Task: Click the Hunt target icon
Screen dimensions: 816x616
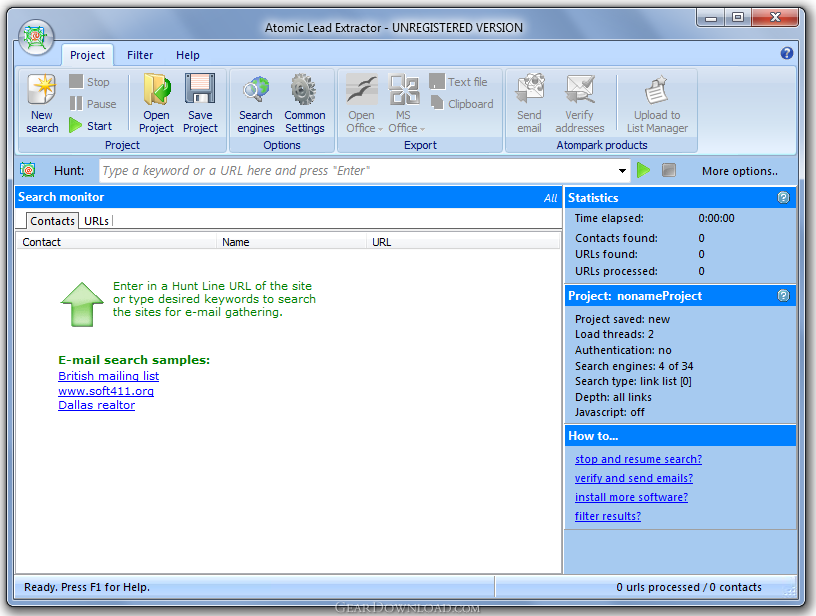Action: (28, 170)
